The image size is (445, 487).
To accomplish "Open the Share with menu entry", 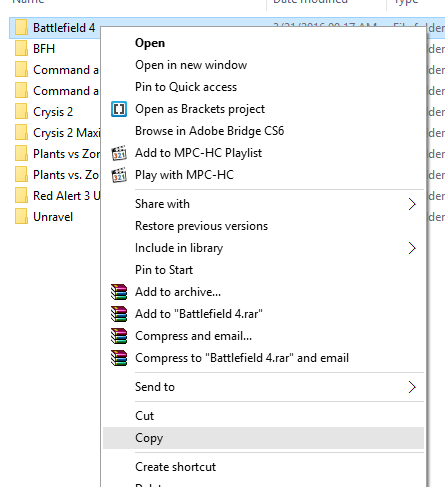I will click(x=263, y=204).
